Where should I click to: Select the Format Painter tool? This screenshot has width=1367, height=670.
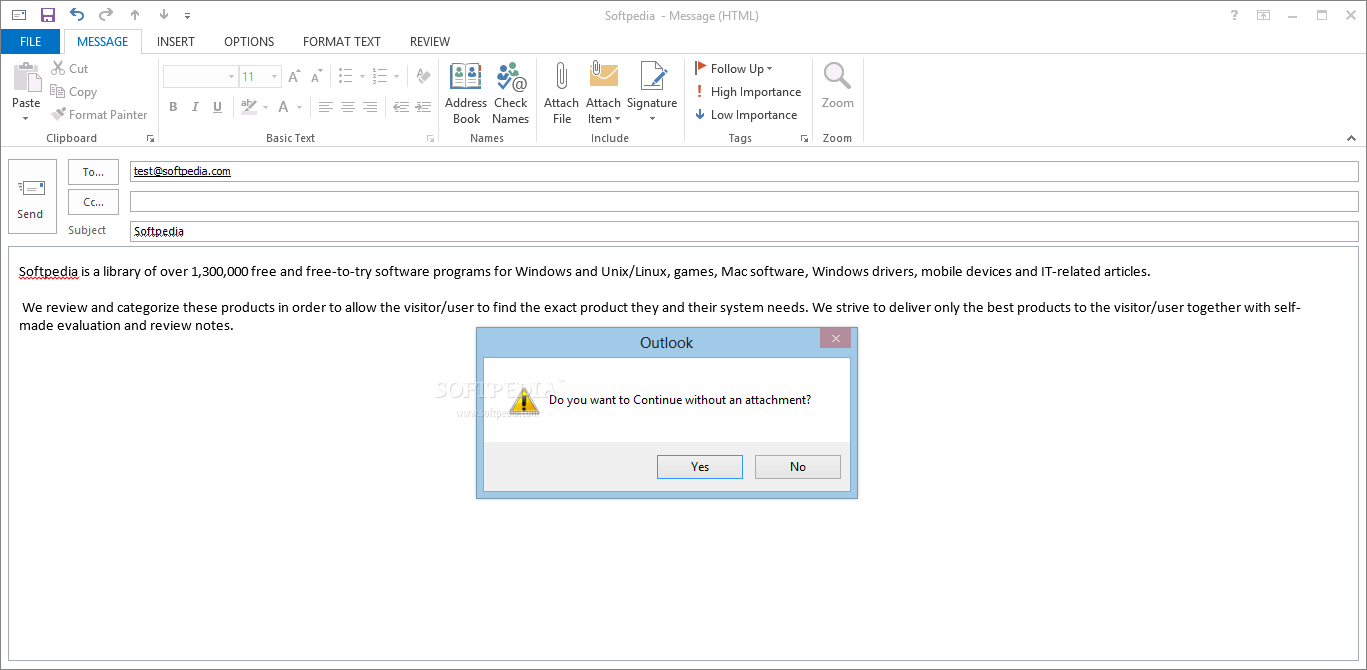pyautogui.click(x=99, y=115)
